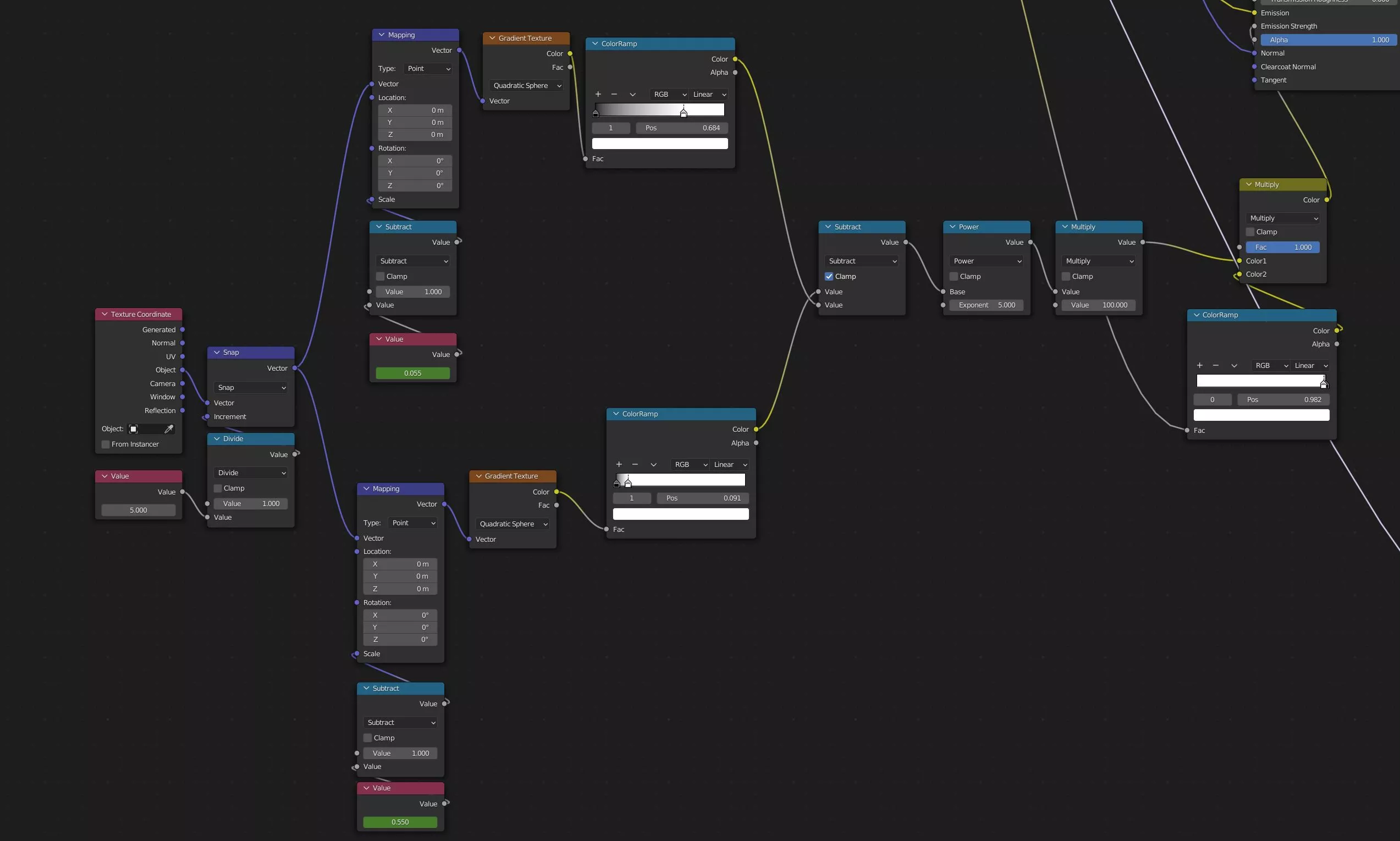Viewport: 1400px width, 841px height.
Task: Select left color stop handle of top ColorRamp
Action: coord(596,114)
